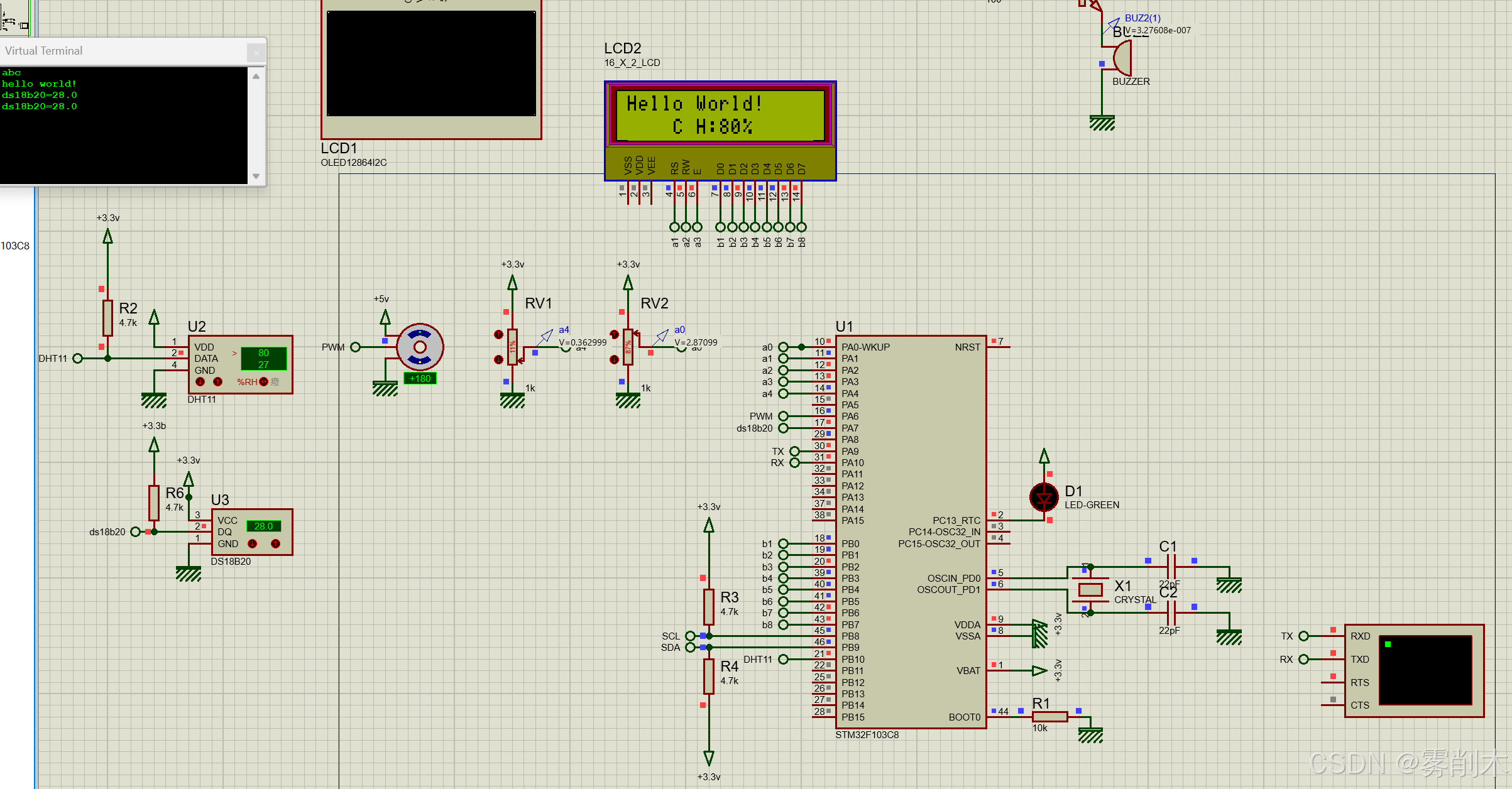Increase RV1 potentiometer with up arrow
Screen dimensions: 1512x789
(498, 335)
